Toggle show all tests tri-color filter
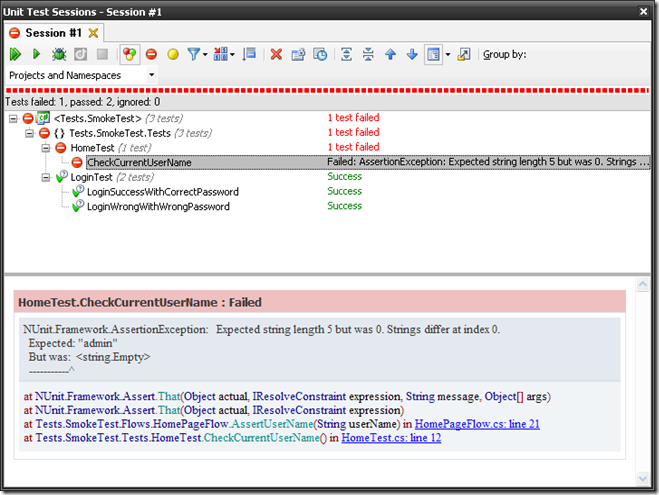 point(129,54)
